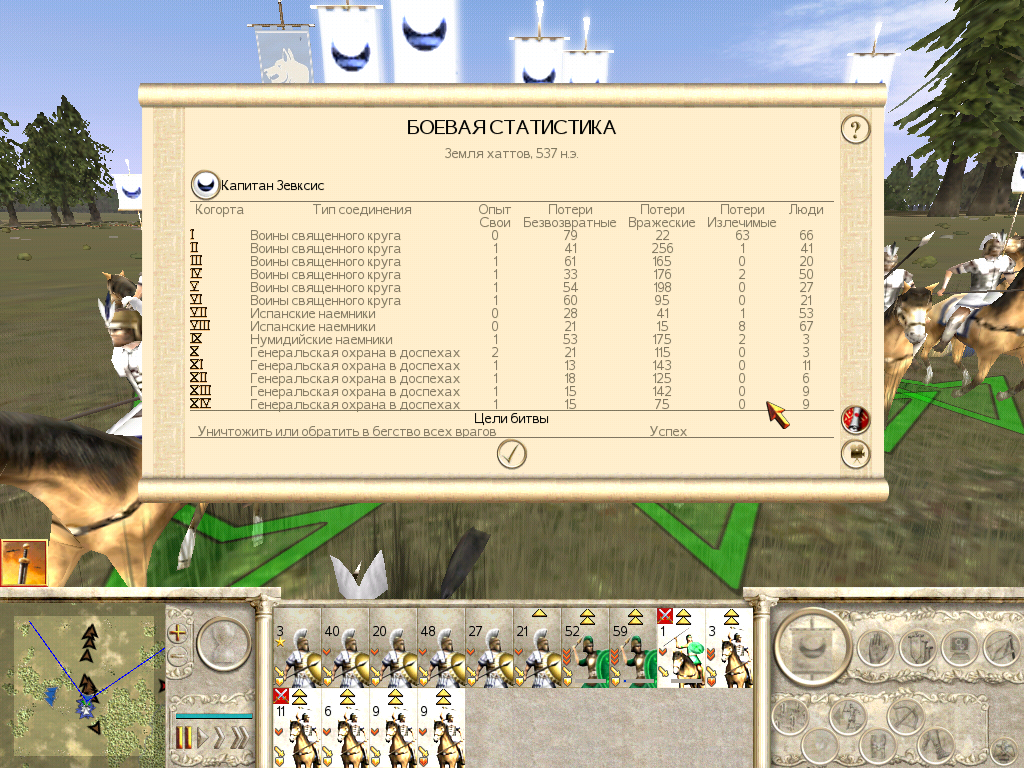
Task: Click the soldiers formation icon
Action: 790,717
